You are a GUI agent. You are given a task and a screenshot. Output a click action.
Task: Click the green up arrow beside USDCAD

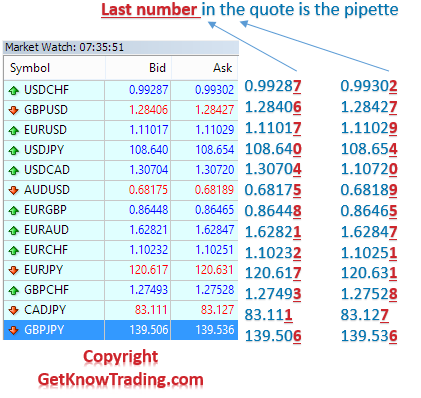pos(14,170)
